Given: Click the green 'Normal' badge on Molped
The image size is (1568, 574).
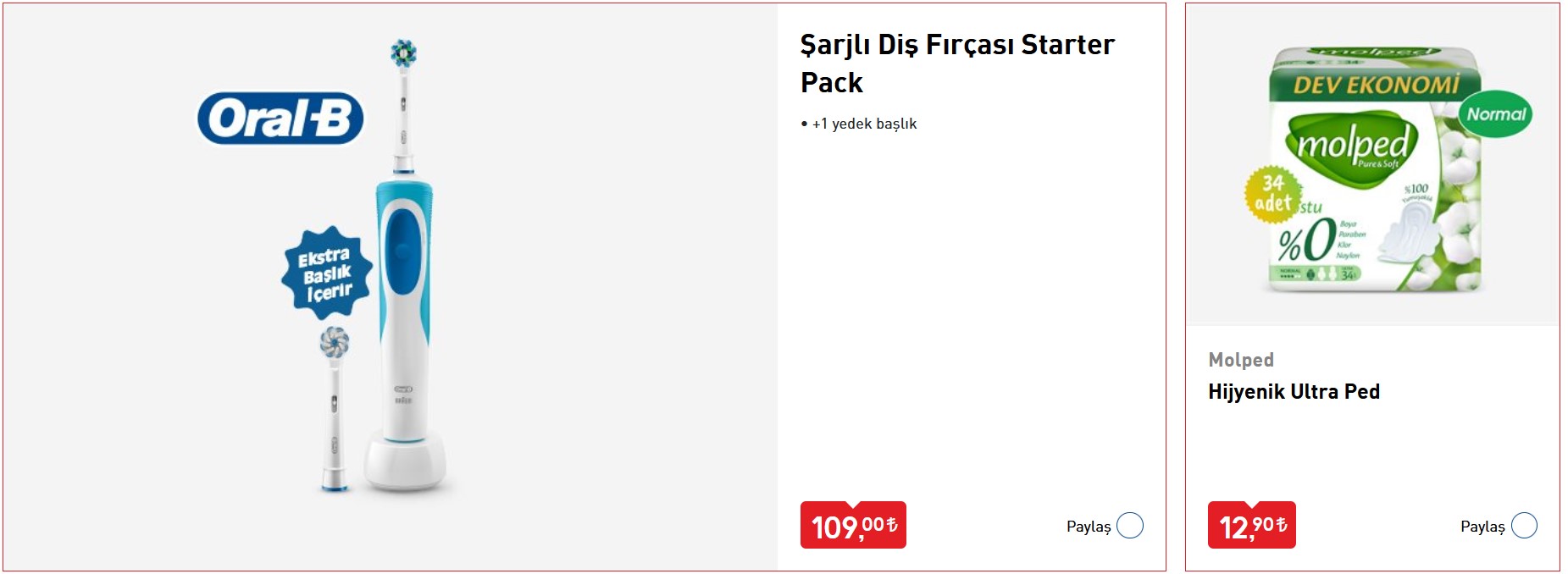Looking at the screenshot, I should (1495, 114).
